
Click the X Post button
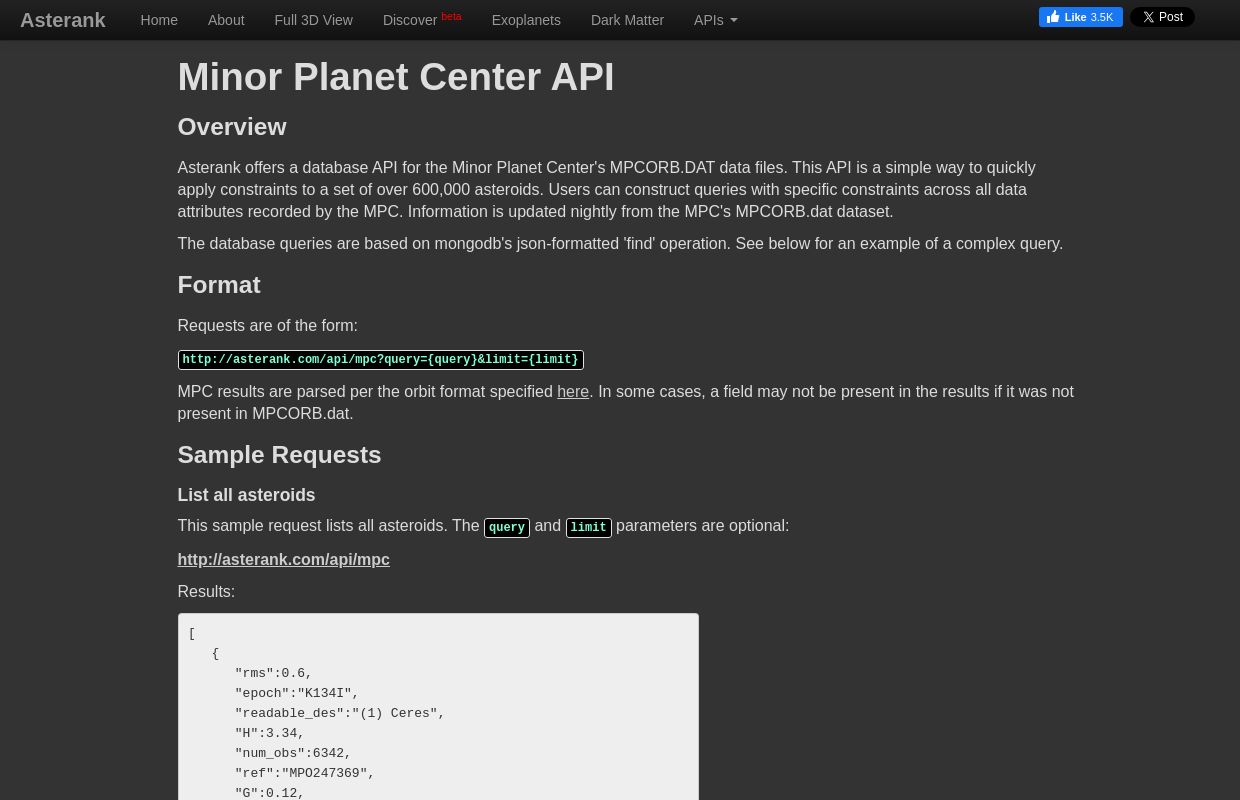[x=1162, y=17]
